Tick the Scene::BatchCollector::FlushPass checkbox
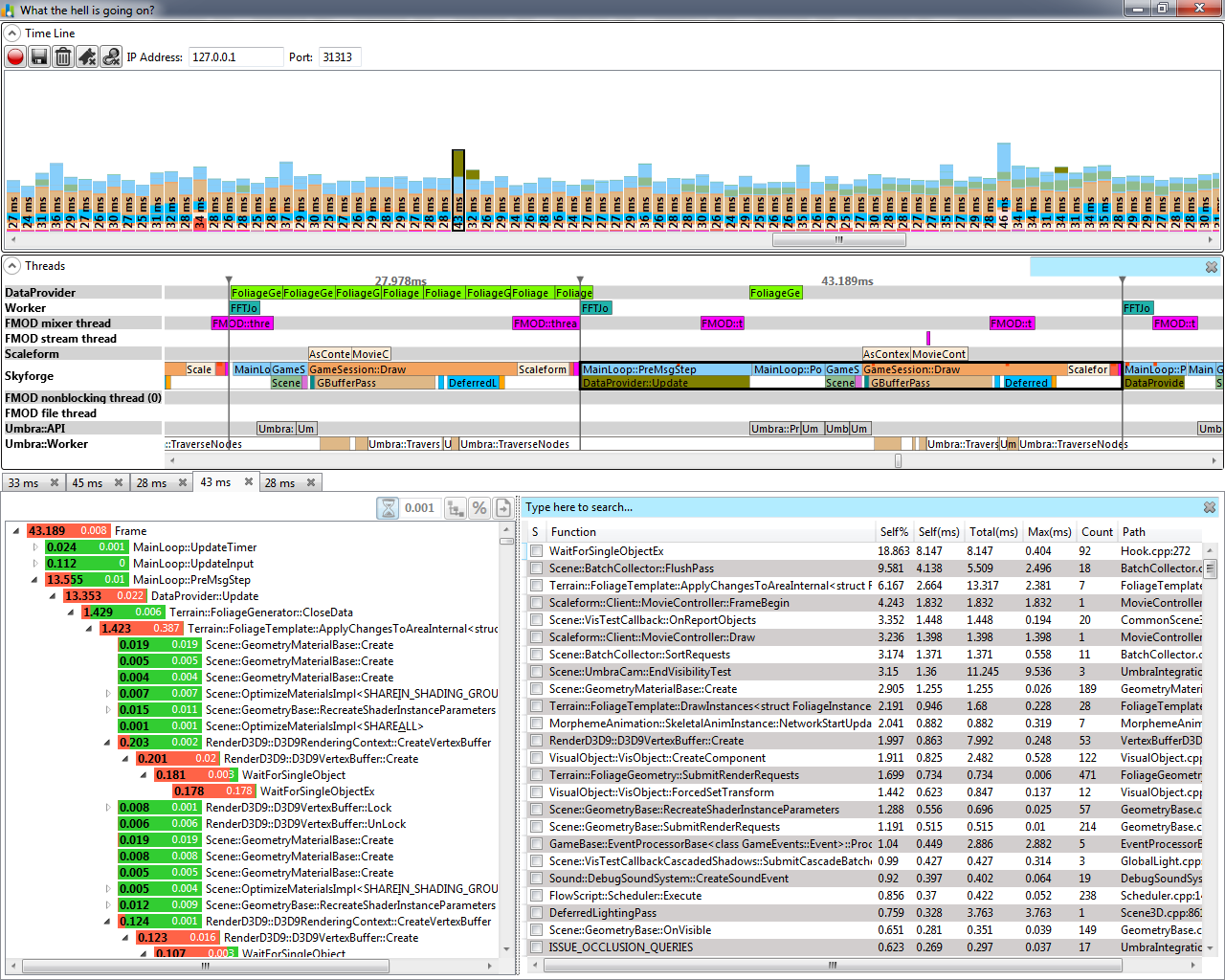This screenshot has width=1225, height=980. 537,568
